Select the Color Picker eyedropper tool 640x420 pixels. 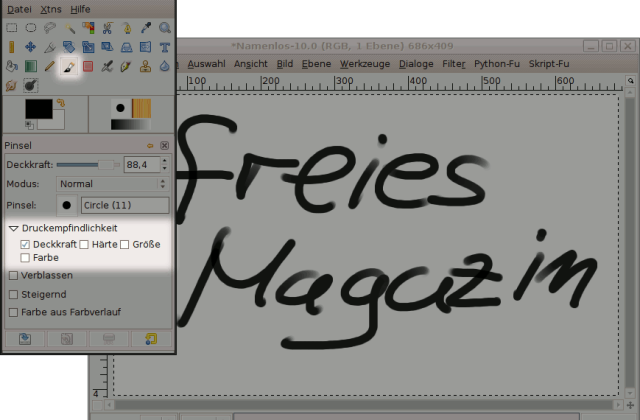coord(145,28)
